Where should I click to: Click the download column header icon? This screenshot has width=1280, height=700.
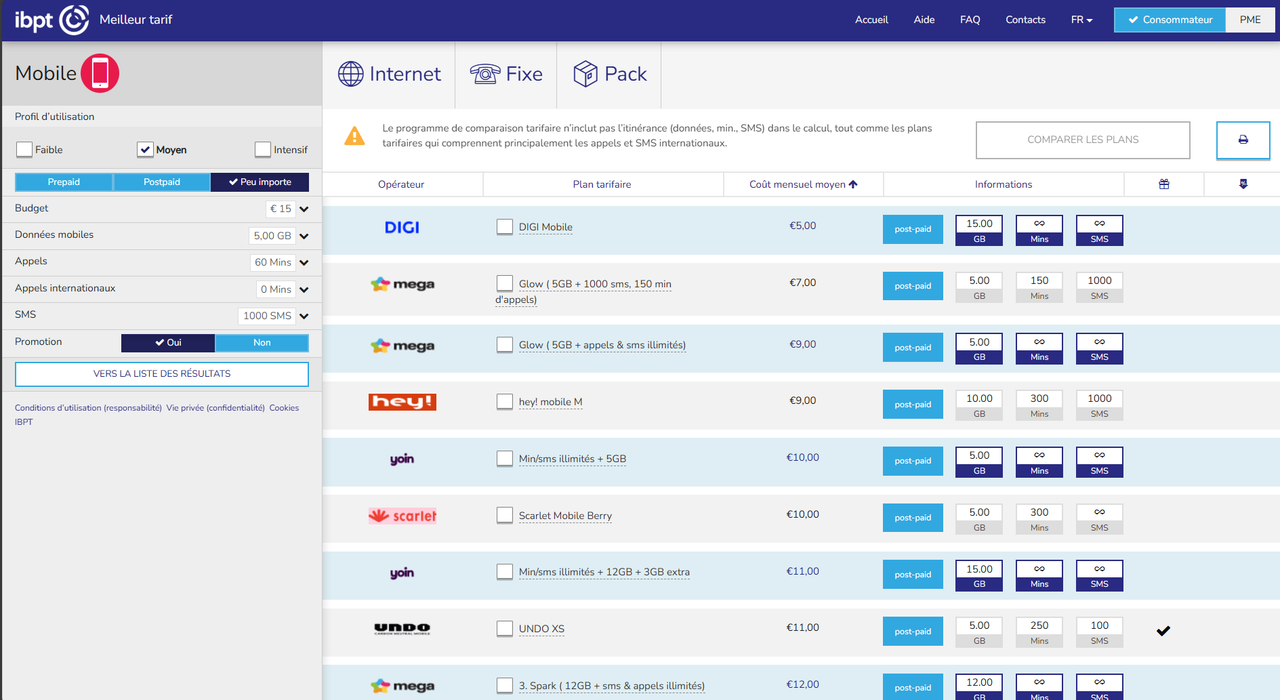point(1243,184)
